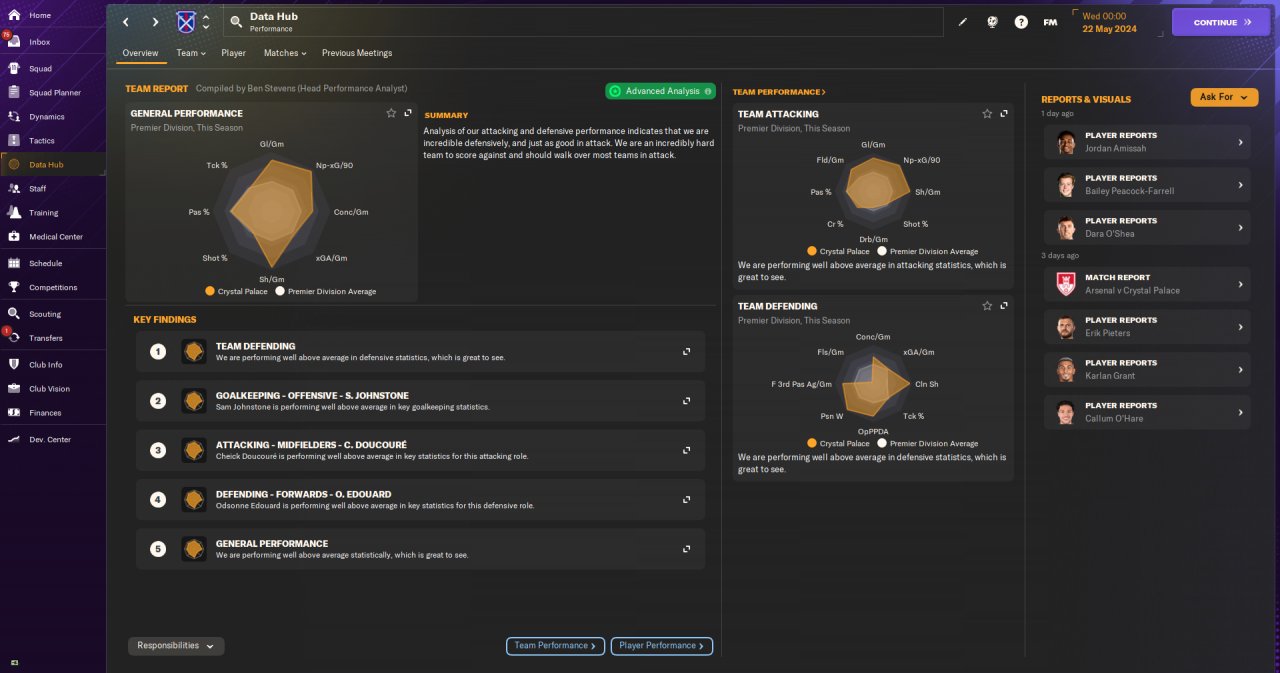The width and height of the screenshot is (1280, 673).
Task: Favorite the General Performance chart with star
Action: (x=391, y=113)
